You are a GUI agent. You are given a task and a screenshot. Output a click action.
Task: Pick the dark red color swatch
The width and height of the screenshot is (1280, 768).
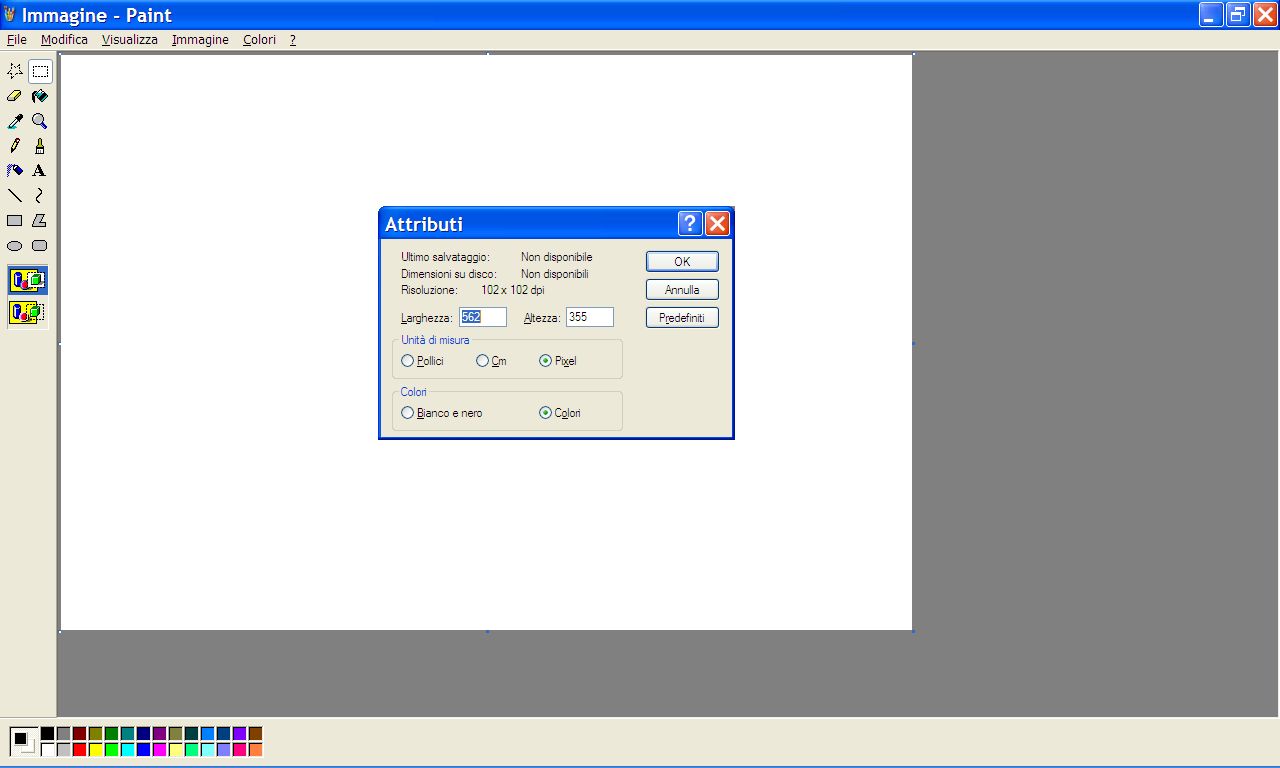[79, 734]
